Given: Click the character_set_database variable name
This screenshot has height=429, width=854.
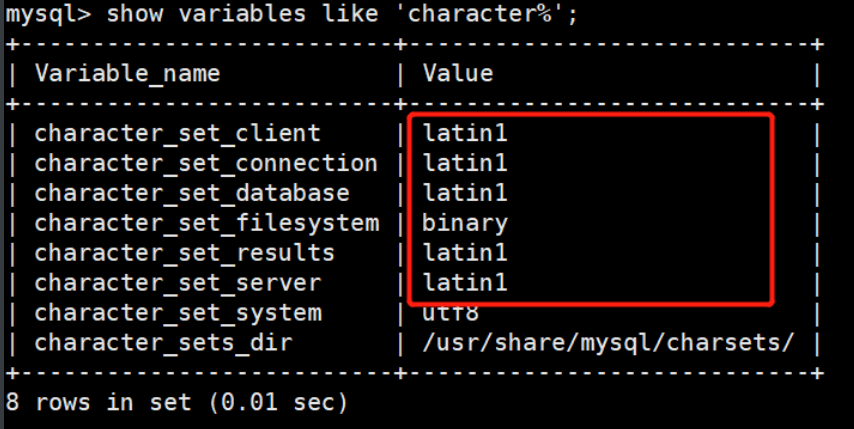Looking at the screenshot, I should click(x=192, y=193).
